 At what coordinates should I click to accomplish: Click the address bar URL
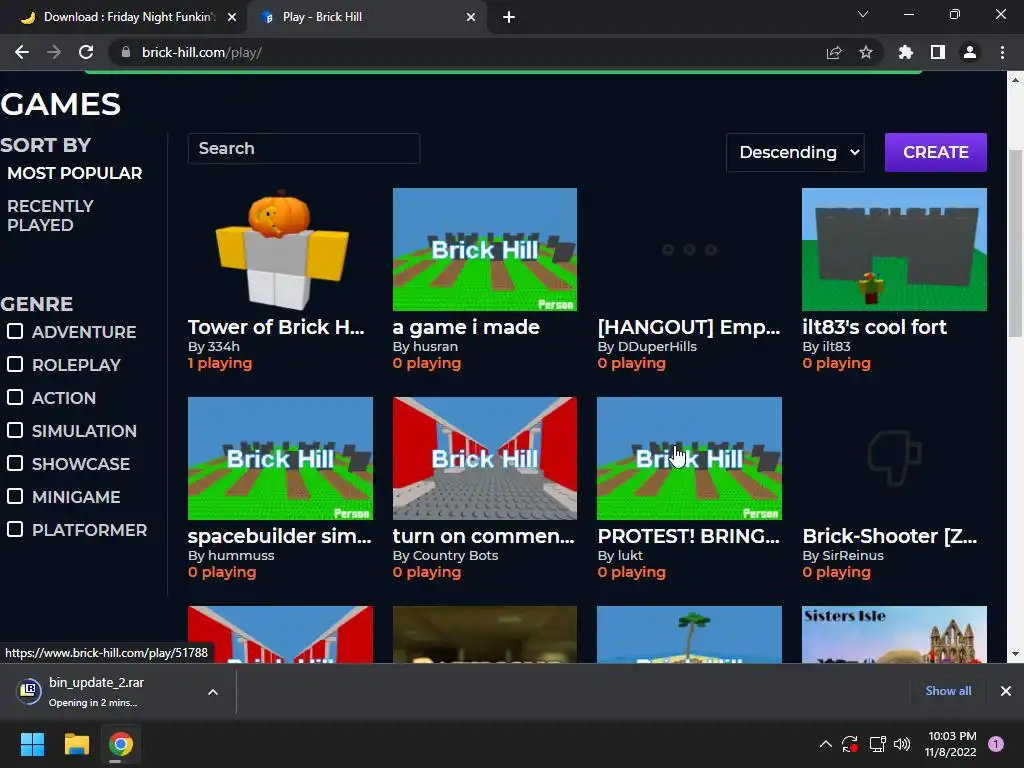pos(202,52)
